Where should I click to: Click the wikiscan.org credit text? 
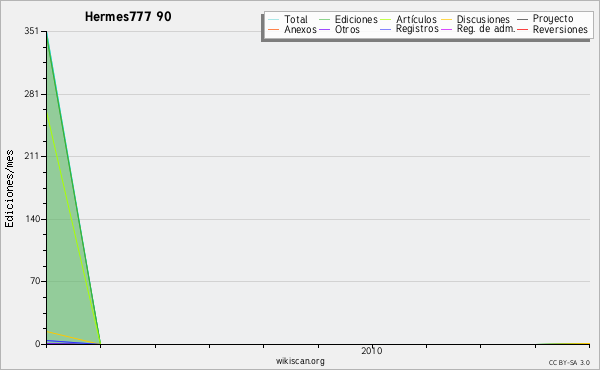(300, 361)
